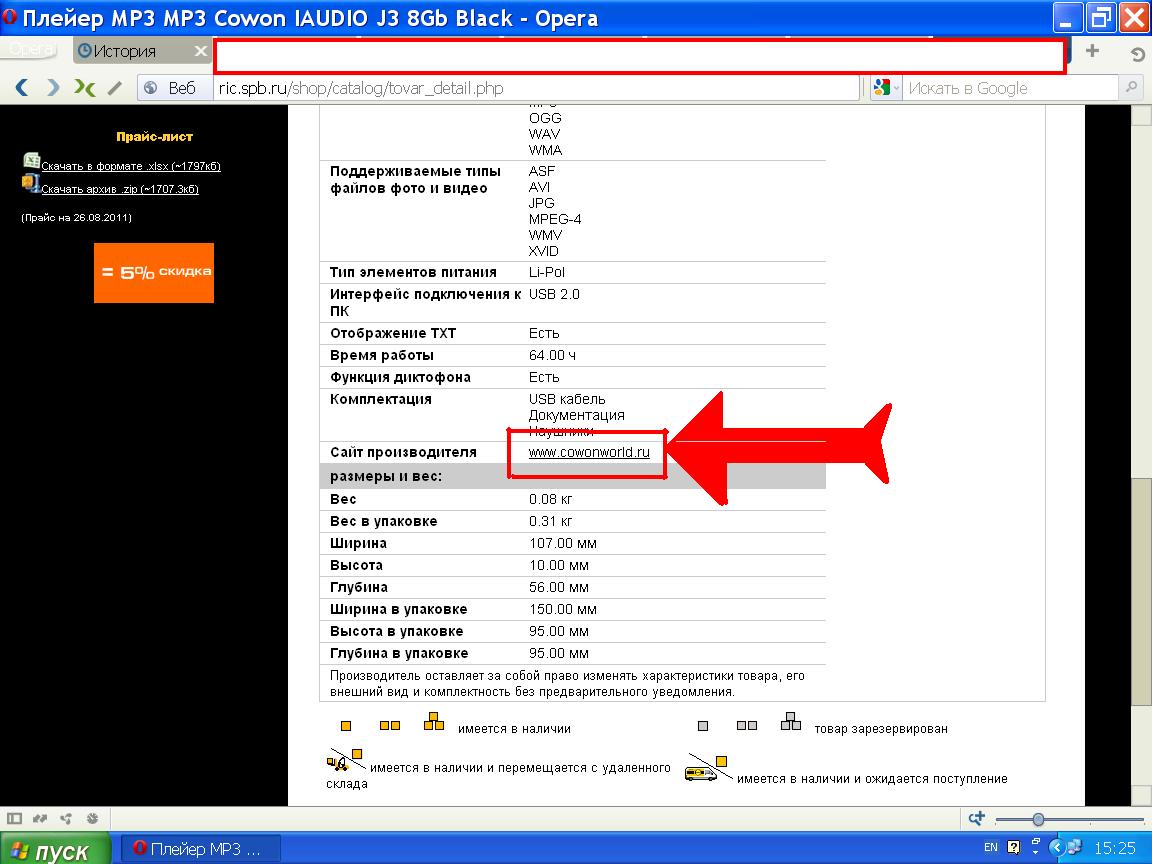The width and height of the screenshot is (1152, 864).
Task: Click the grey wand icon in toolbar
Action: (x=115, y=88)
